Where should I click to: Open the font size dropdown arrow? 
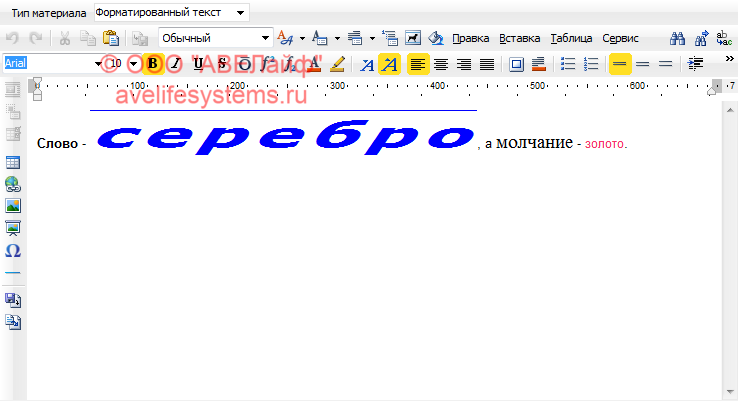click(x=133, y=64)
